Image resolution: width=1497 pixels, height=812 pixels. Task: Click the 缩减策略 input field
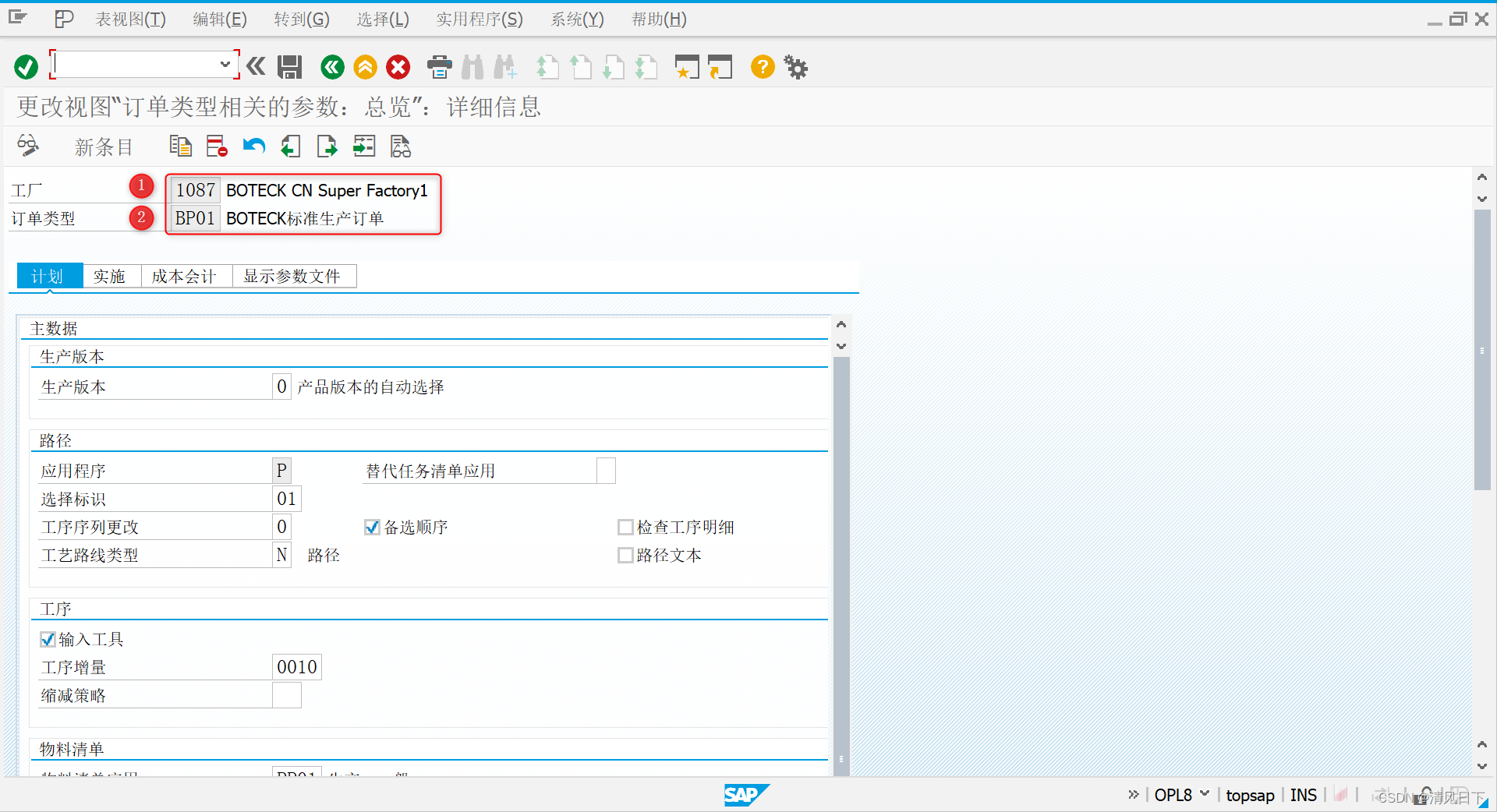click(286, 695)
